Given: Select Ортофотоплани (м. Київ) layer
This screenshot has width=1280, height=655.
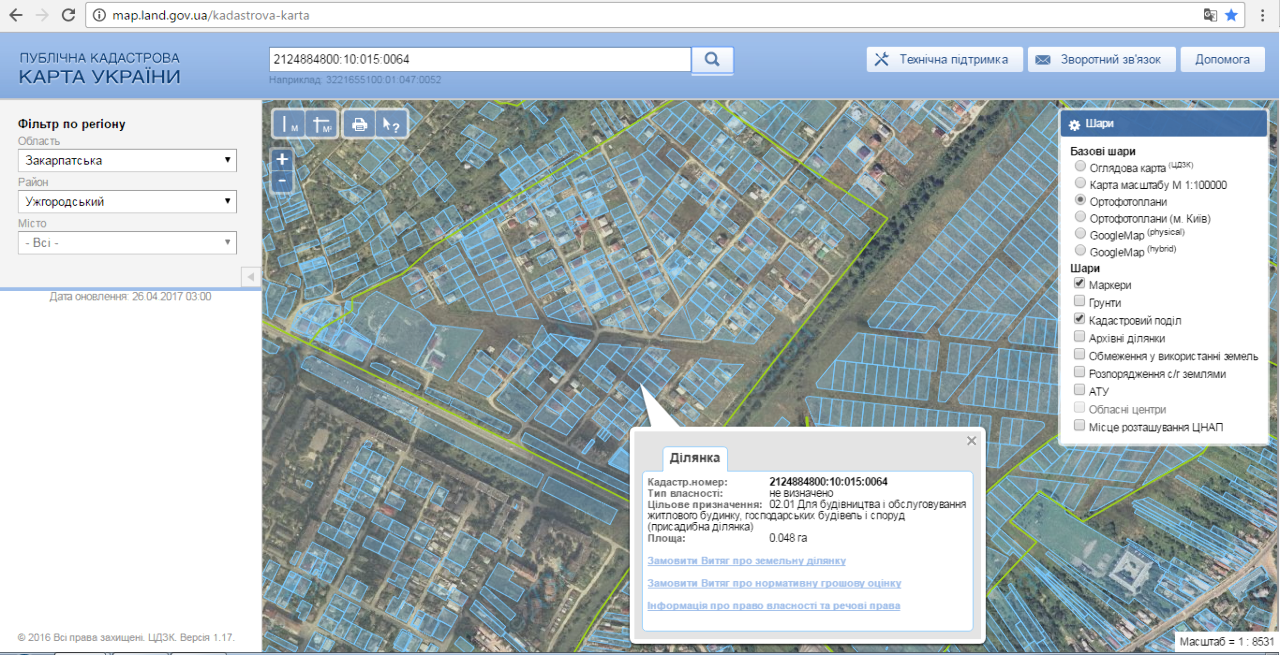Looking at the screenshot, I should click(1080, 217).
